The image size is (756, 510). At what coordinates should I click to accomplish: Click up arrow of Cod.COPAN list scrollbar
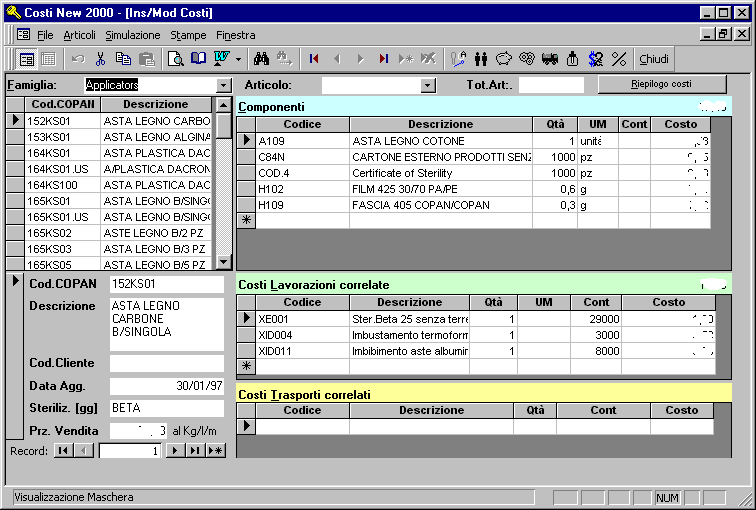[223, 105]
